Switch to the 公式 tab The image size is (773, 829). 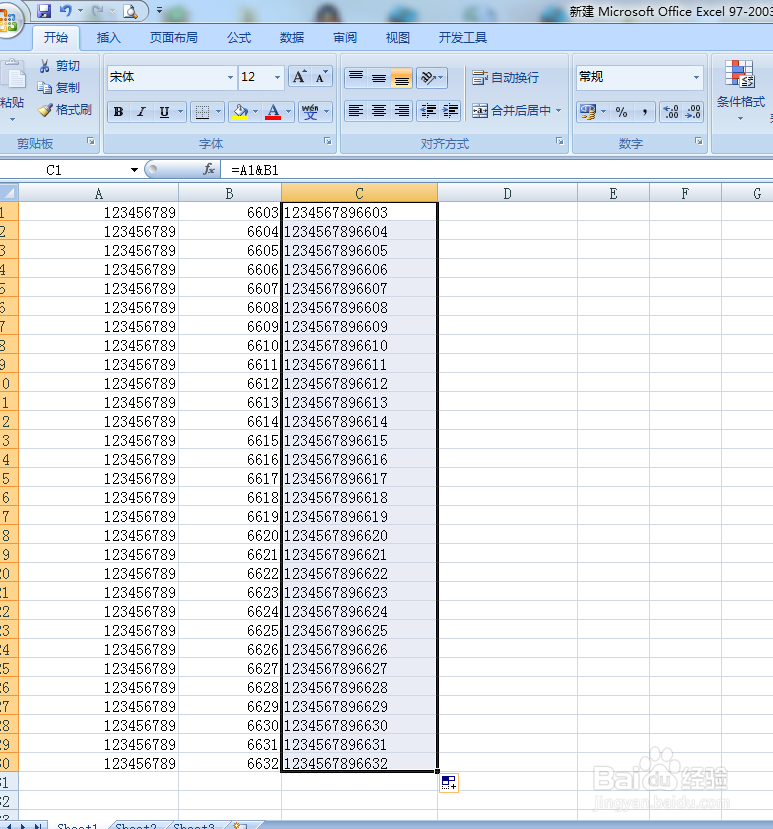pos(239,38)
